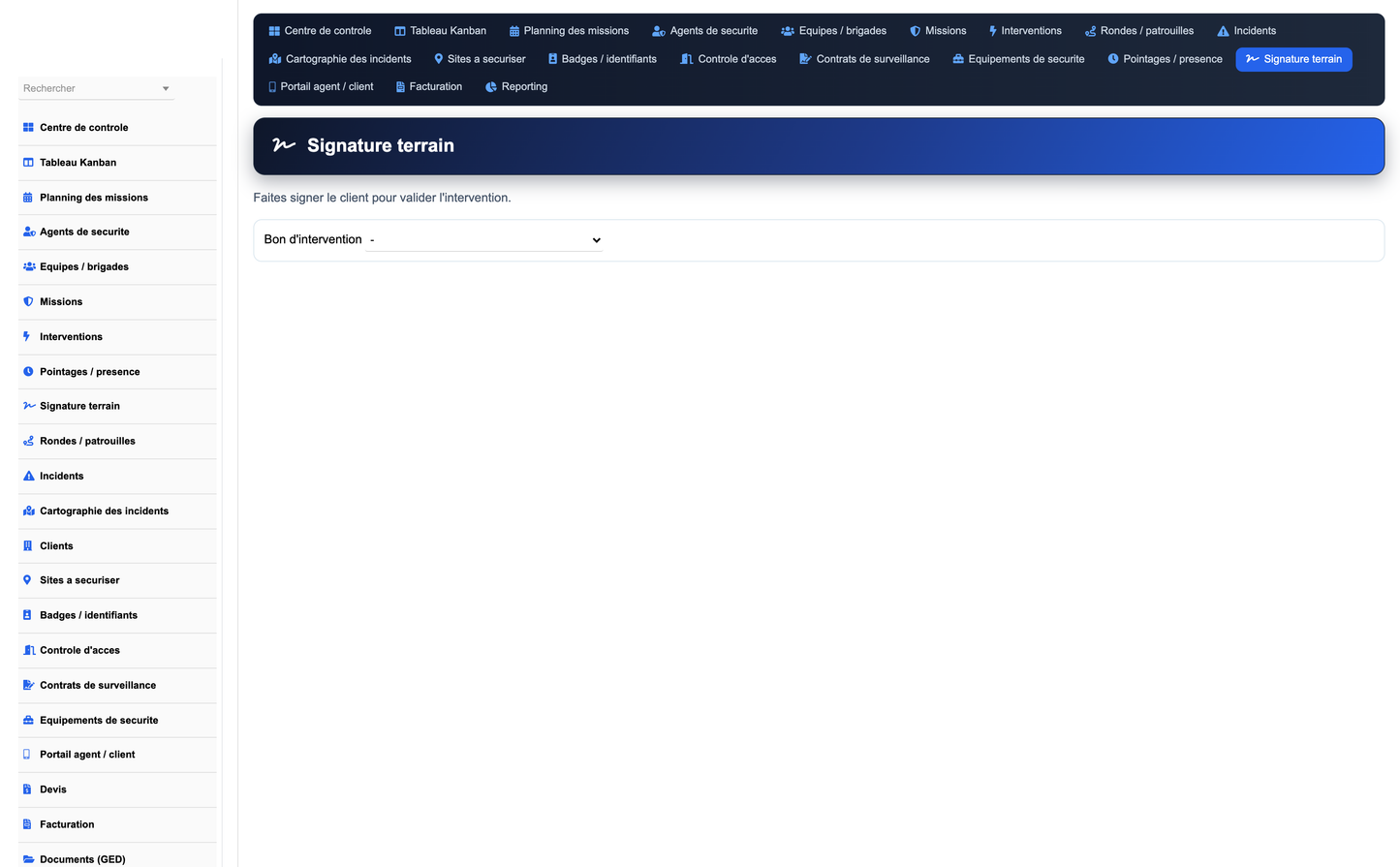Click the Sites a securiser pin icon in sidebar
1400x867 pixels.
tap(27, 580)
